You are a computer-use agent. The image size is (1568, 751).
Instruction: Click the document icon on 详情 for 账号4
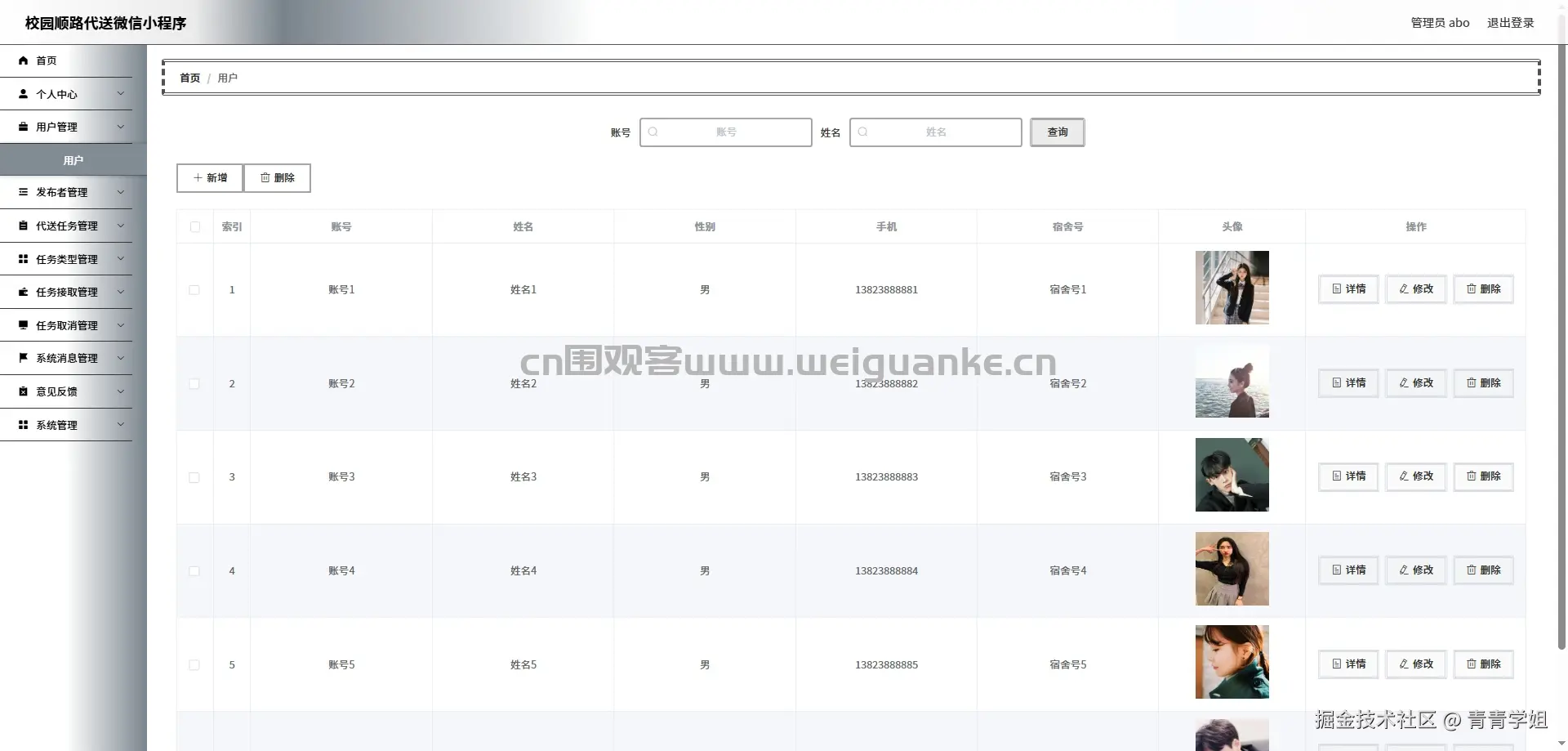[x=1337, y=570]
